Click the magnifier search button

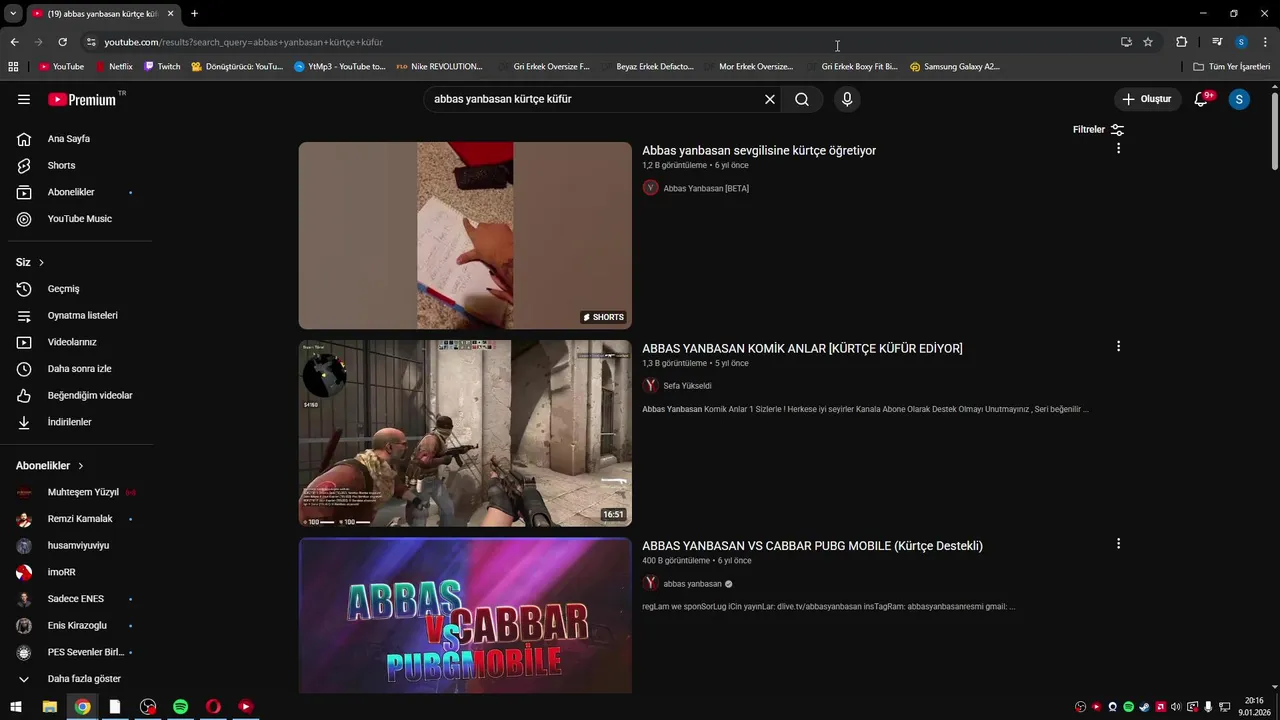[x=802, y=99]
